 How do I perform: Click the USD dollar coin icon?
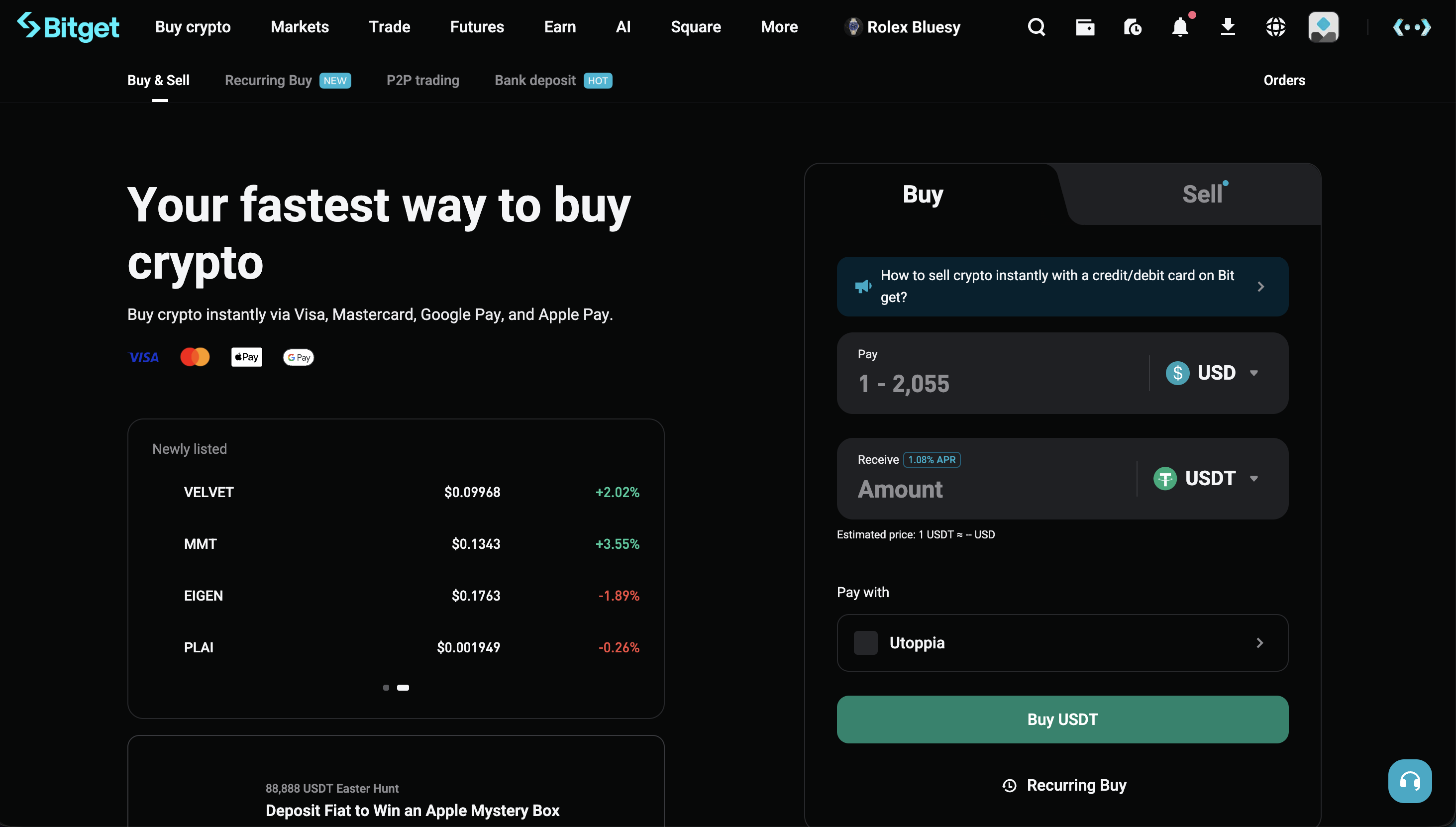pyautogui.click(x=1177, y=373)
